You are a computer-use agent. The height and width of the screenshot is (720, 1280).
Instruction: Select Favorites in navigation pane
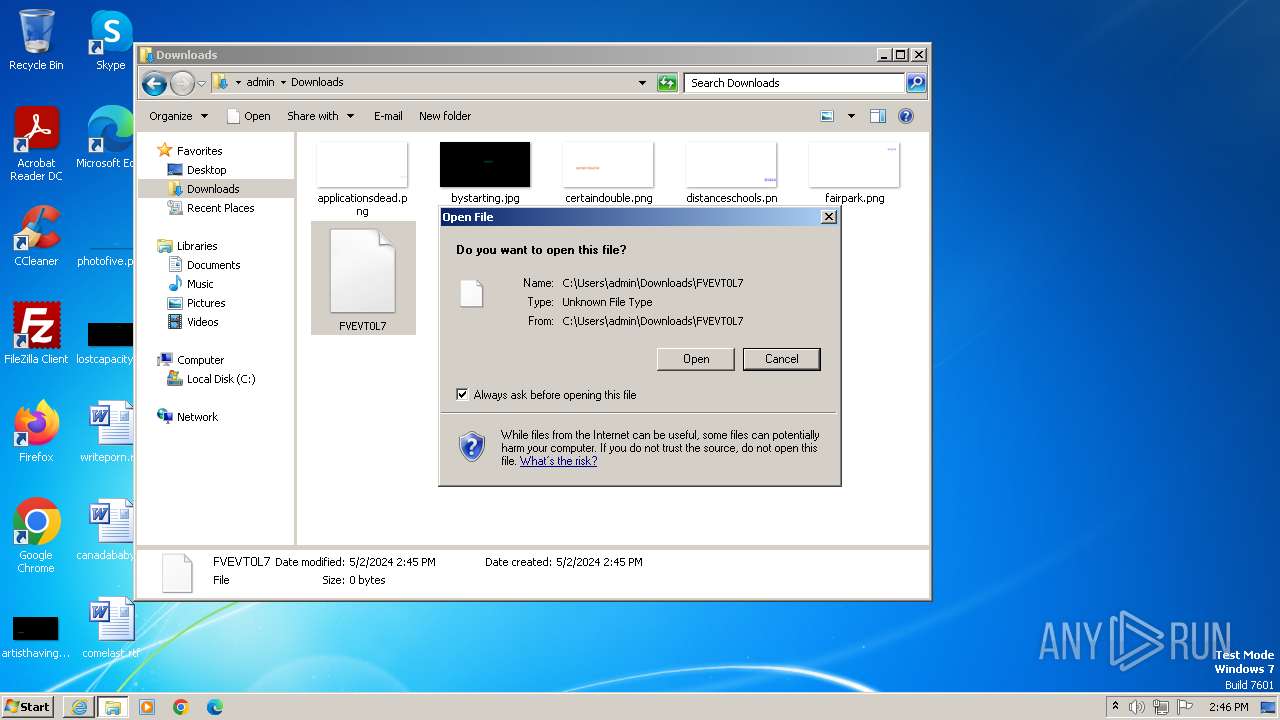coord(199,151)
